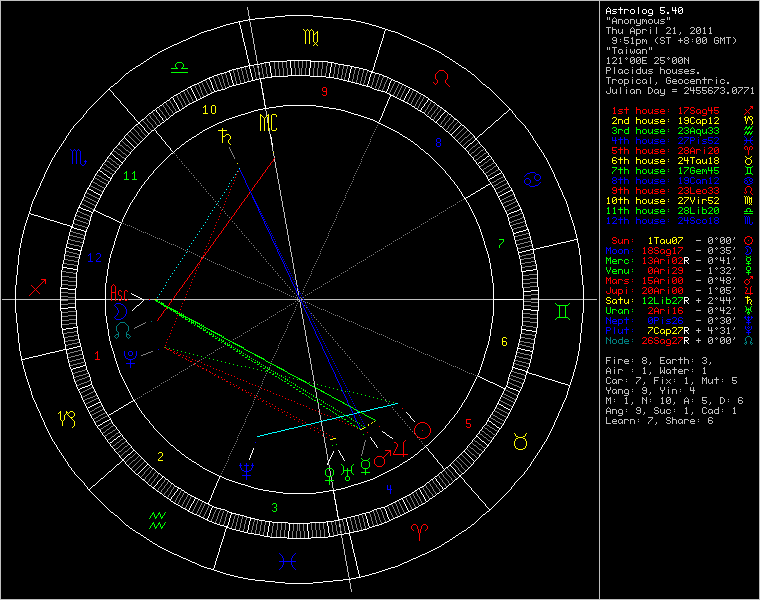Screen dimensions: 760x600
Task: Click the yellow MC label in the chart
Action: click(x=268, y=122)
